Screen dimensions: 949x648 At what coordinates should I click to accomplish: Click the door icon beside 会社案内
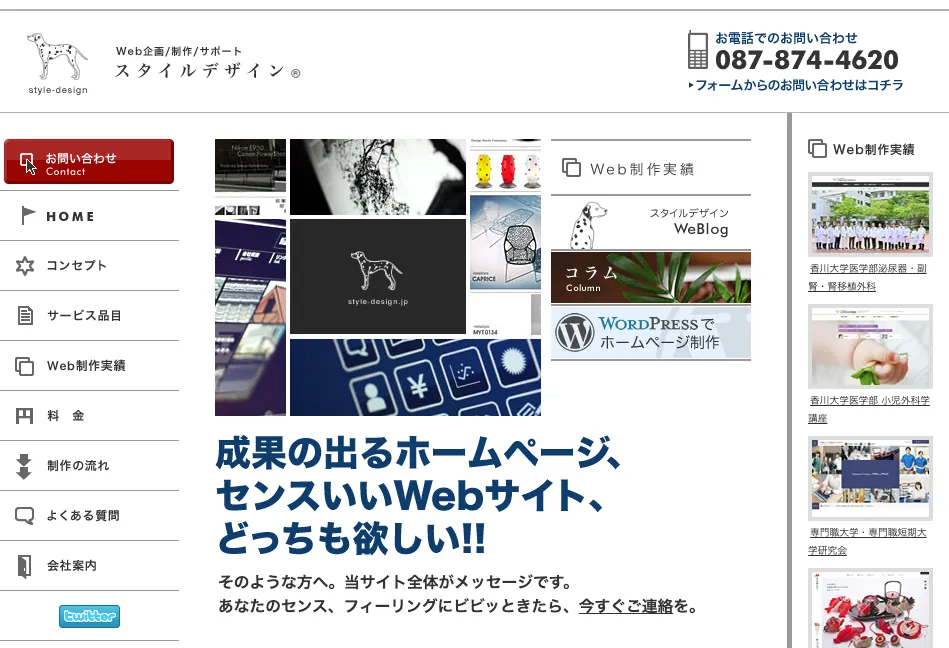[x=24, y=566]
